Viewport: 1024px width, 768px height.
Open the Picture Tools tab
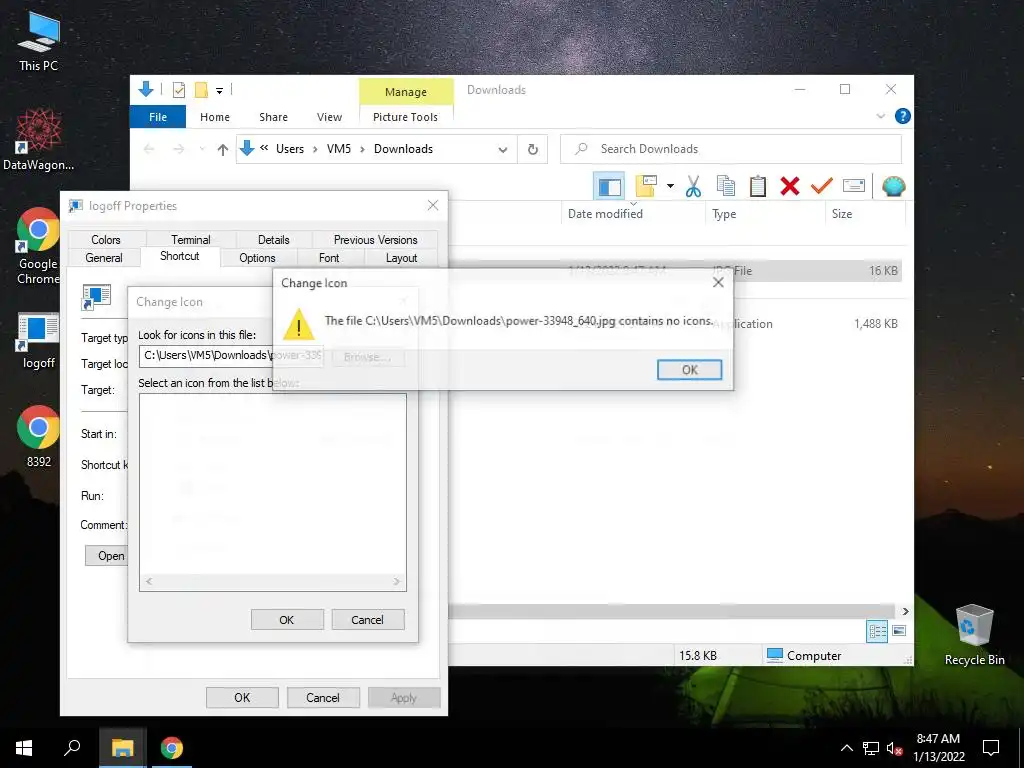click(x=406, y=117)
